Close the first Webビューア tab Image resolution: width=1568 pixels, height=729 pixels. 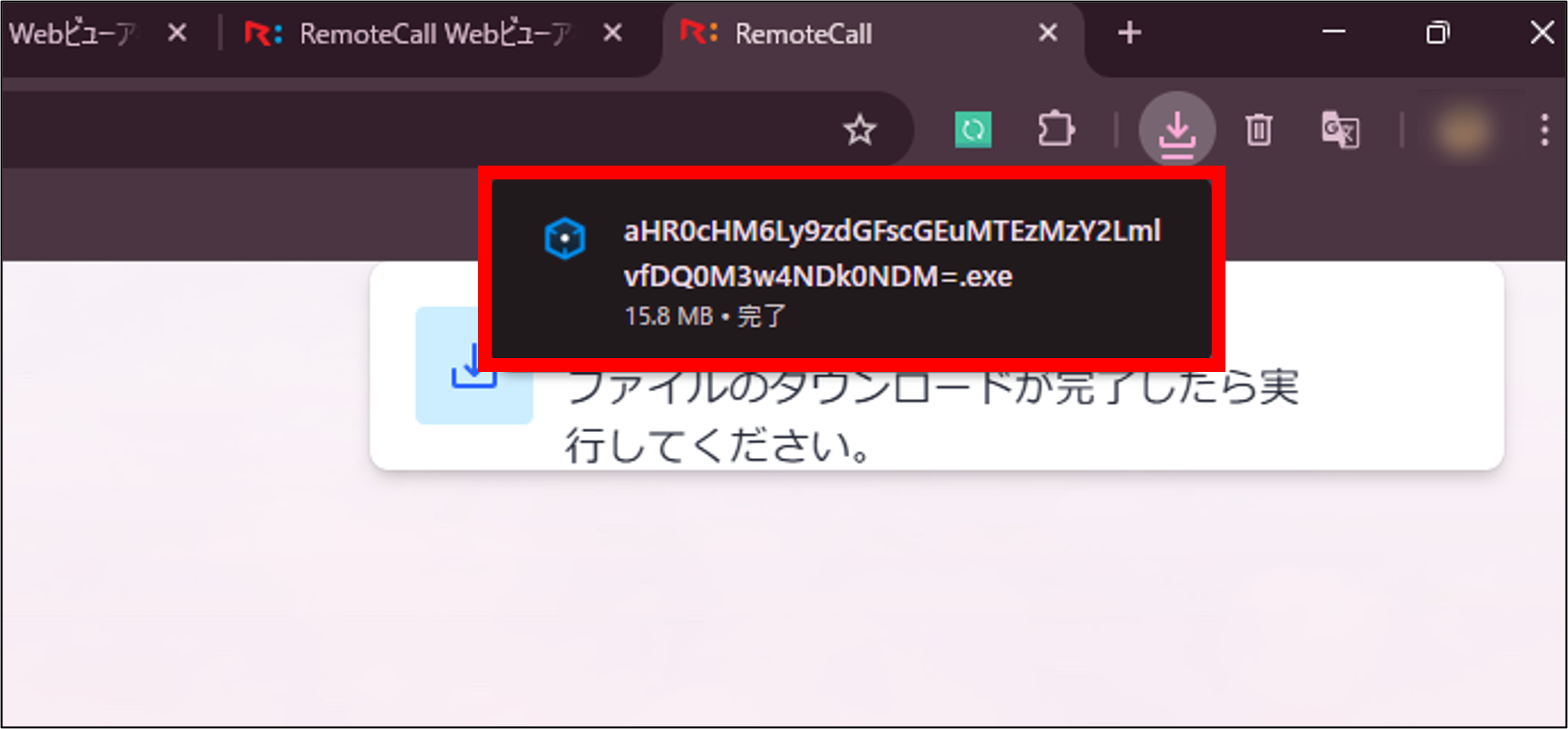tap(177, 32)
